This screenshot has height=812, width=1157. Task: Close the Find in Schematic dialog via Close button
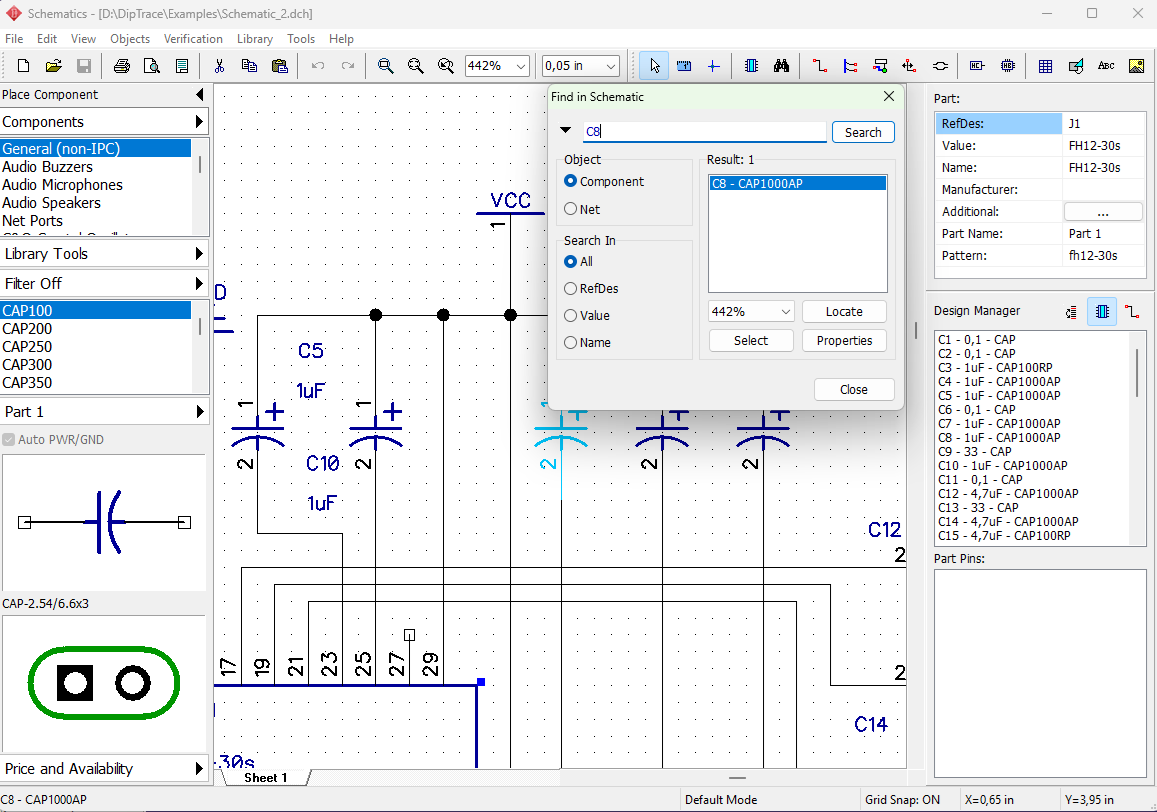[x=854, y=389]
